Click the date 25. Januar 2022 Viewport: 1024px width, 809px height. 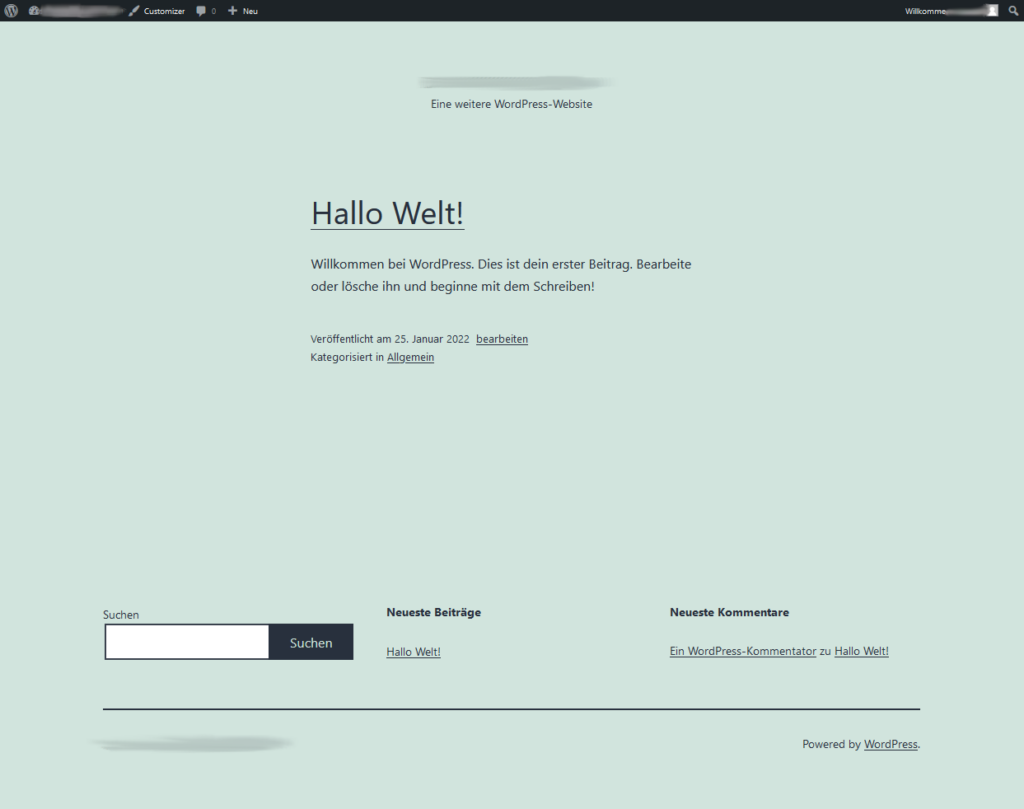432,339
